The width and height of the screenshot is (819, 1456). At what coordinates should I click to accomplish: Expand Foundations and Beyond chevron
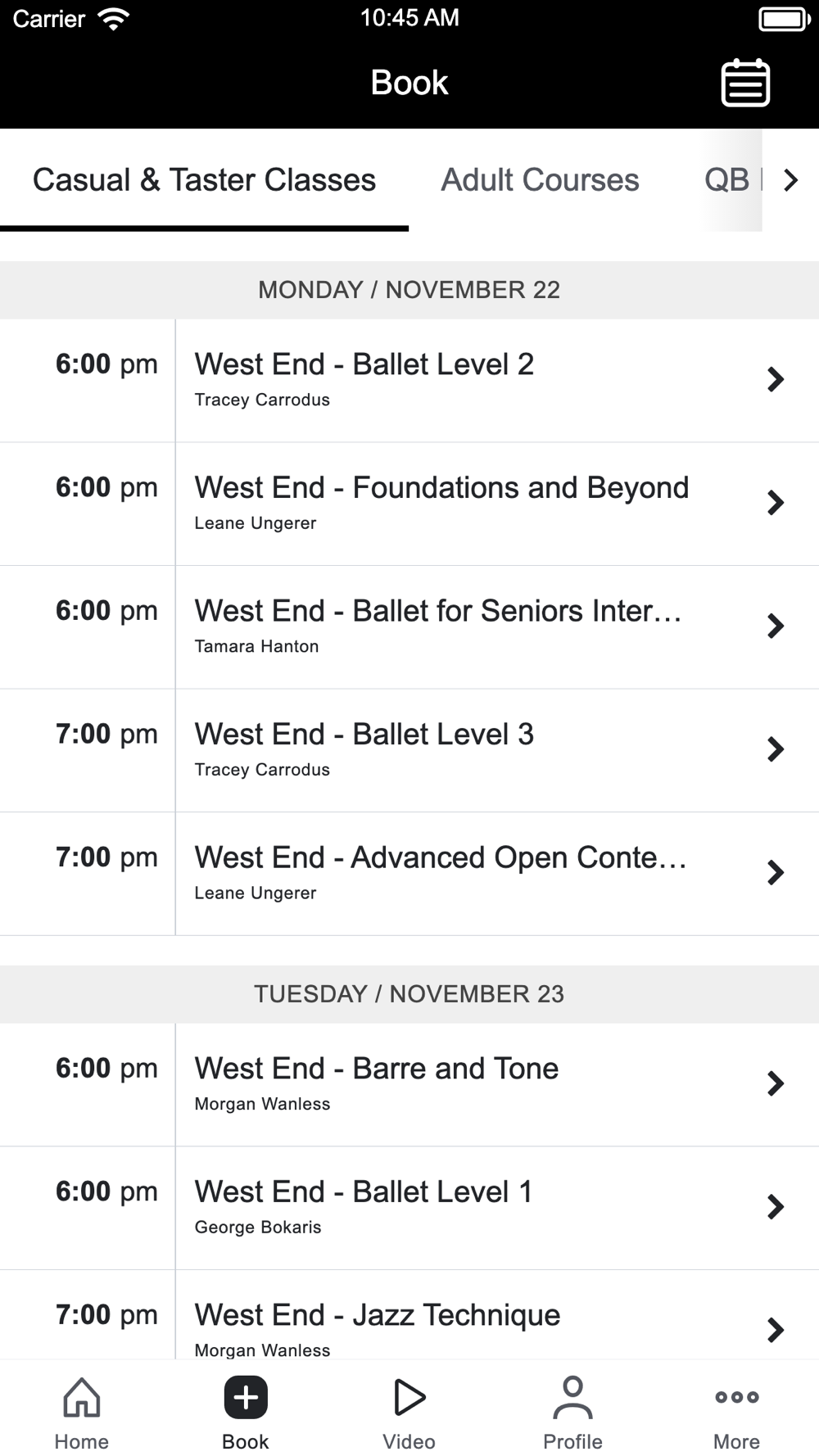[x=775, y=503]
